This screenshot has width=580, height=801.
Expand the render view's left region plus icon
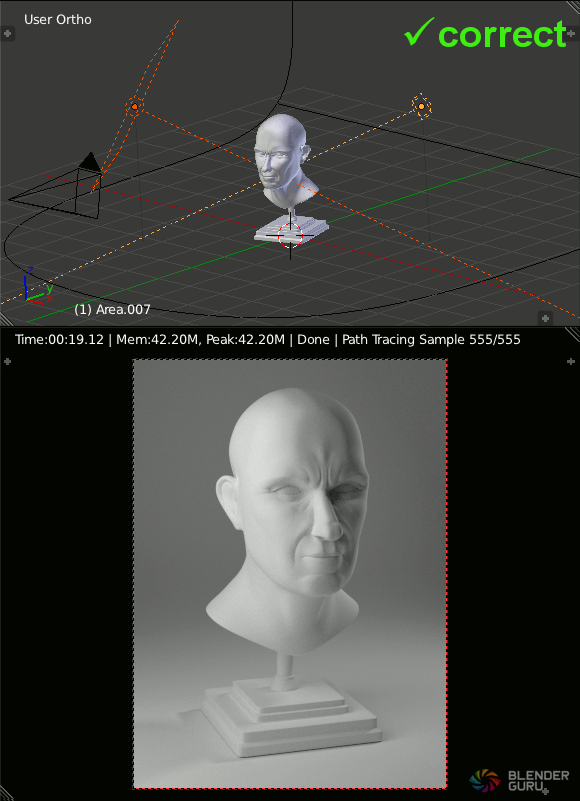click(7, 362)
